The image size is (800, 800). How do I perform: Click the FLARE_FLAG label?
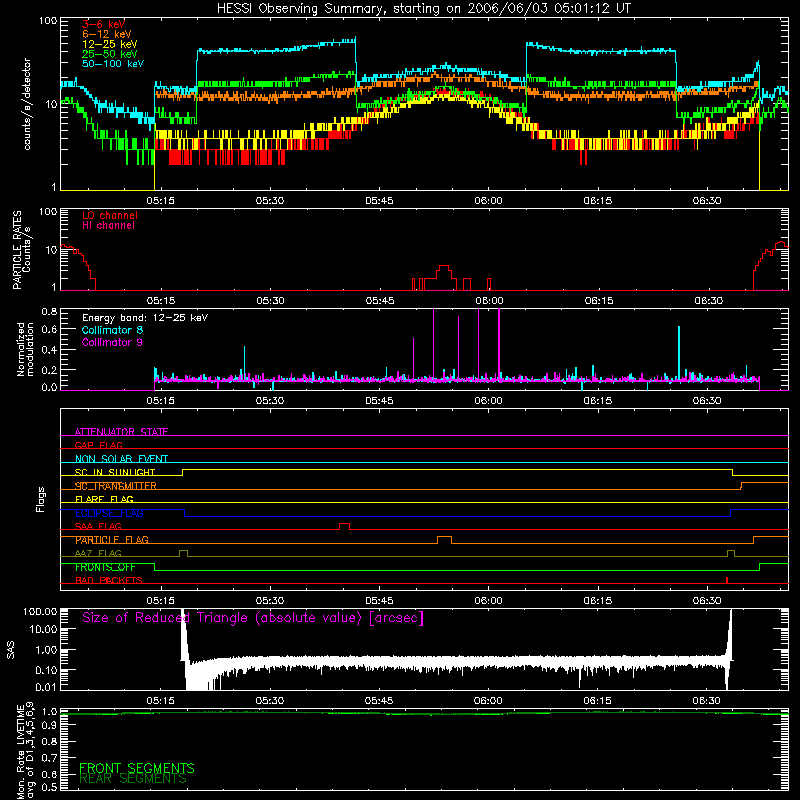[104, 499]
